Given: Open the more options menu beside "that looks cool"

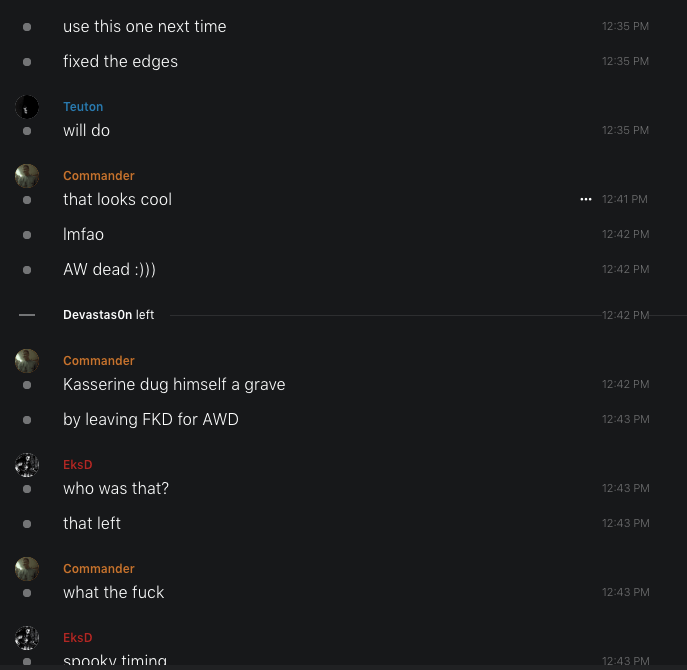Looking at the screenshot, I should [586, 199].
